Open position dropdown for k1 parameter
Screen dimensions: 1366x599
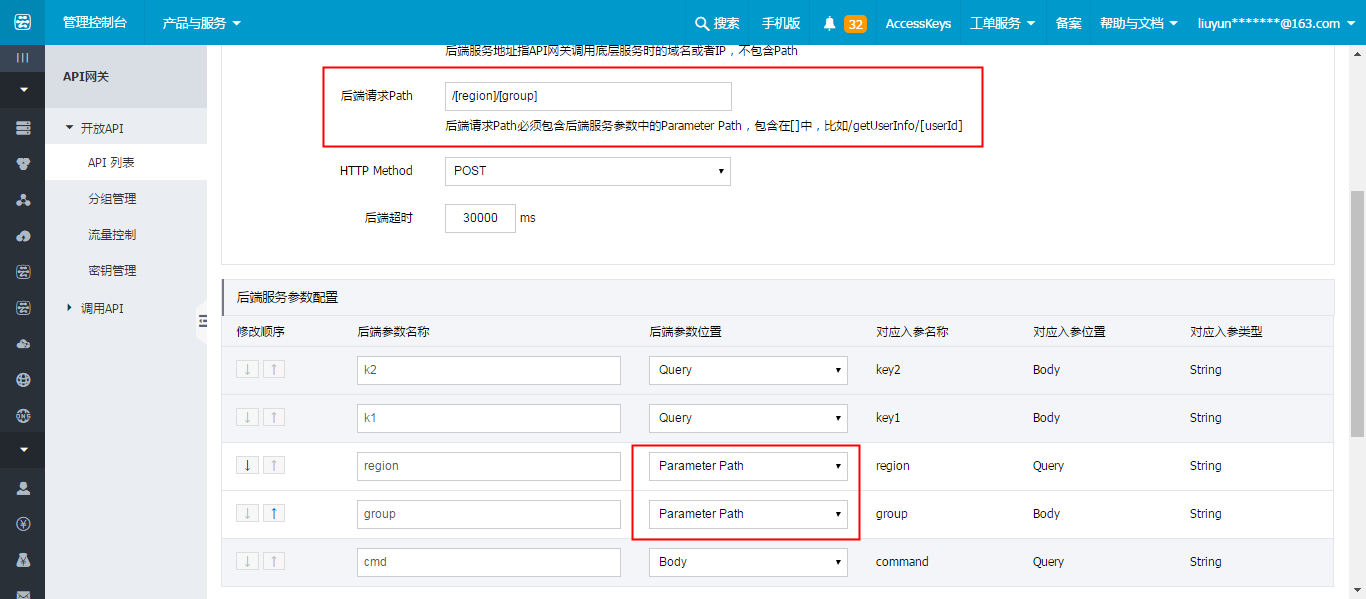[x=748, y=418]
